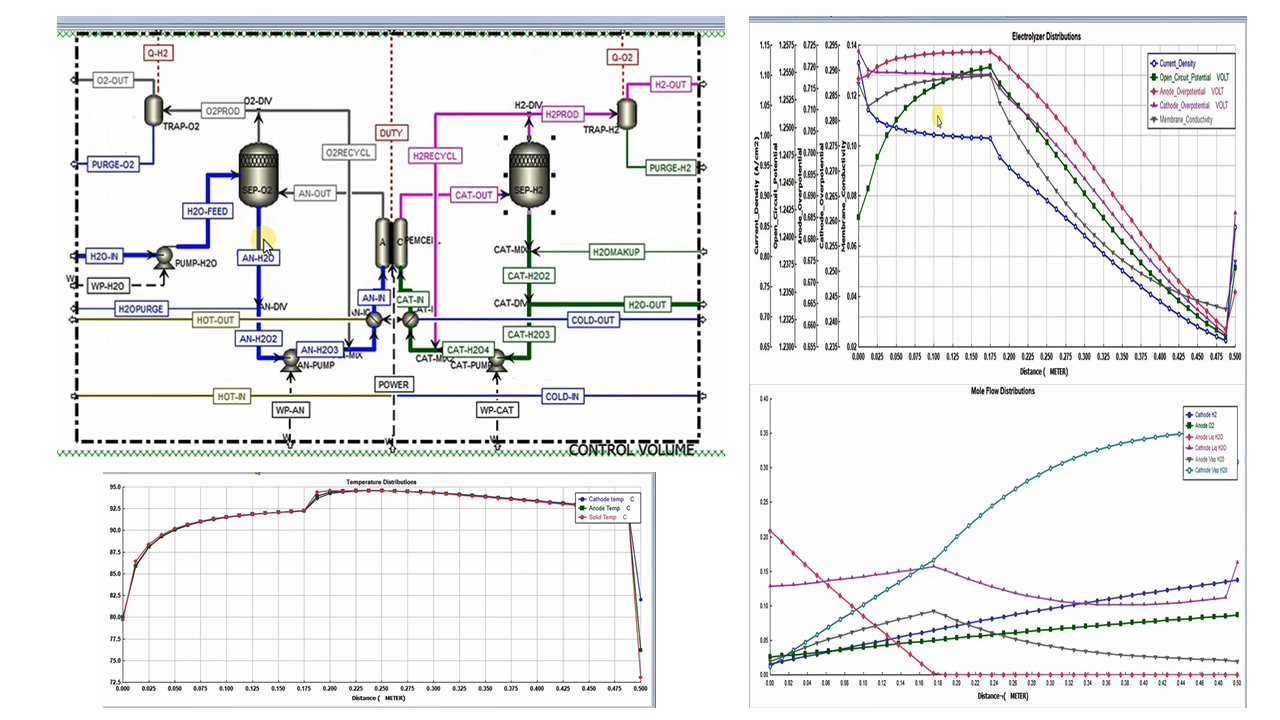Click Cathode Vap H2O legend entry
The image size is (1280, 720).
[x=1214, y=469]
